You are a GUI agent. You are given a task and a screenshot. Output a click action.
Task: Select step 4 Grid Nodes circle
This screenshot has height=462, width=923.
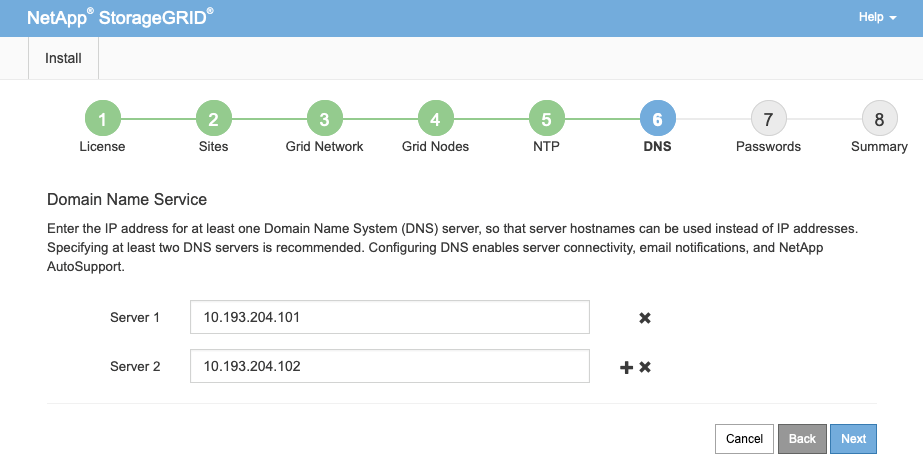pos(435,120)
